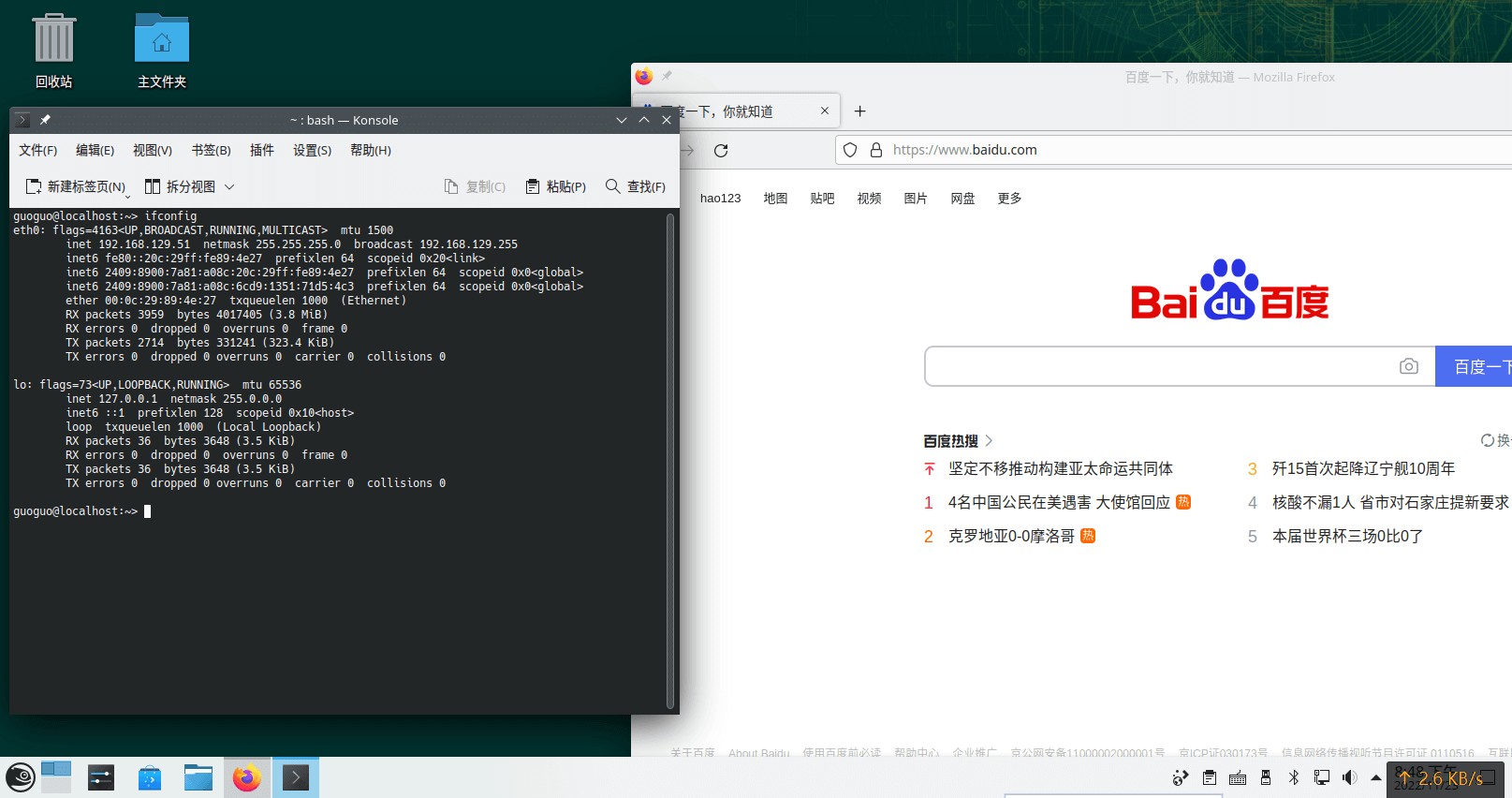The image size is (1512, 798).
Task: Click the Konsole terminal vertical scrollbar
Action: 670,459
